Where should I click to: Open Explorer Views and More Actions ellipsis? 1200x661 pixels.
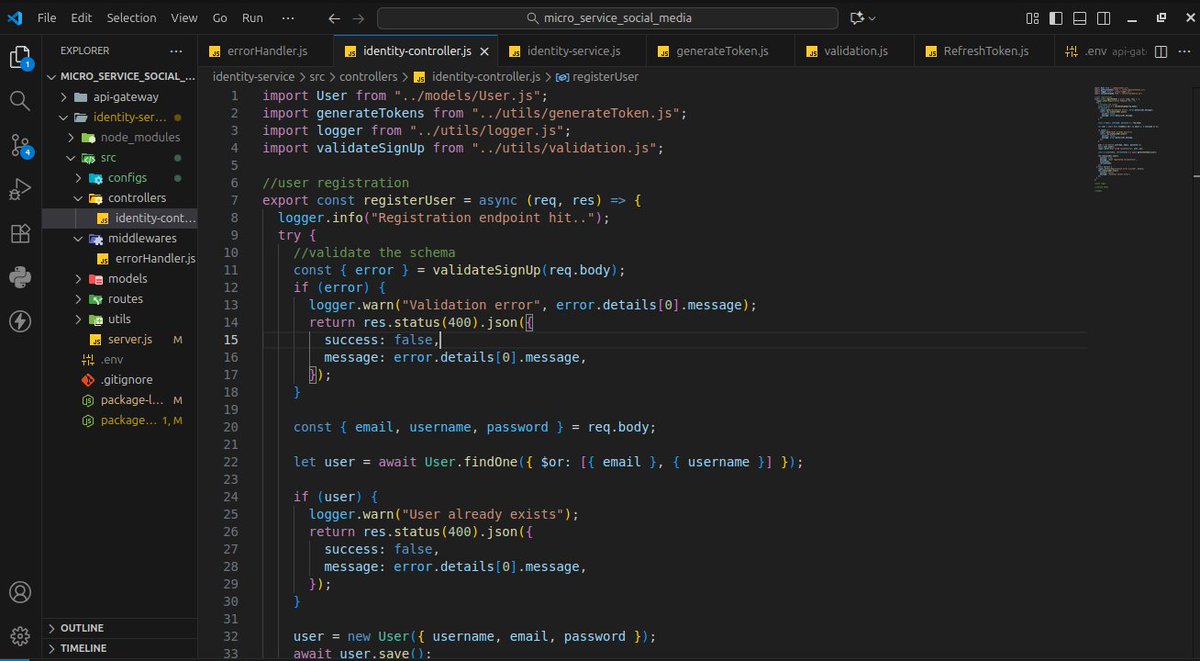(176, 51)
